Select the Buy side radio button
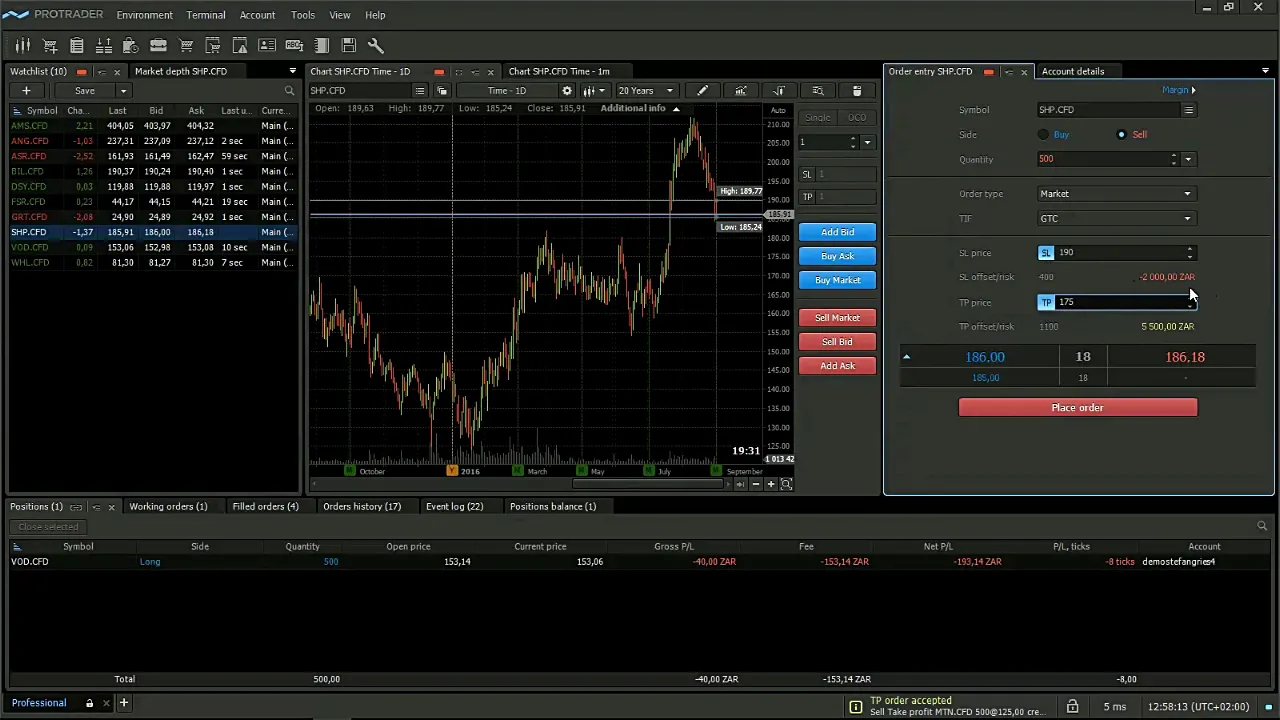1280x720 pixels. [1044, 134]
